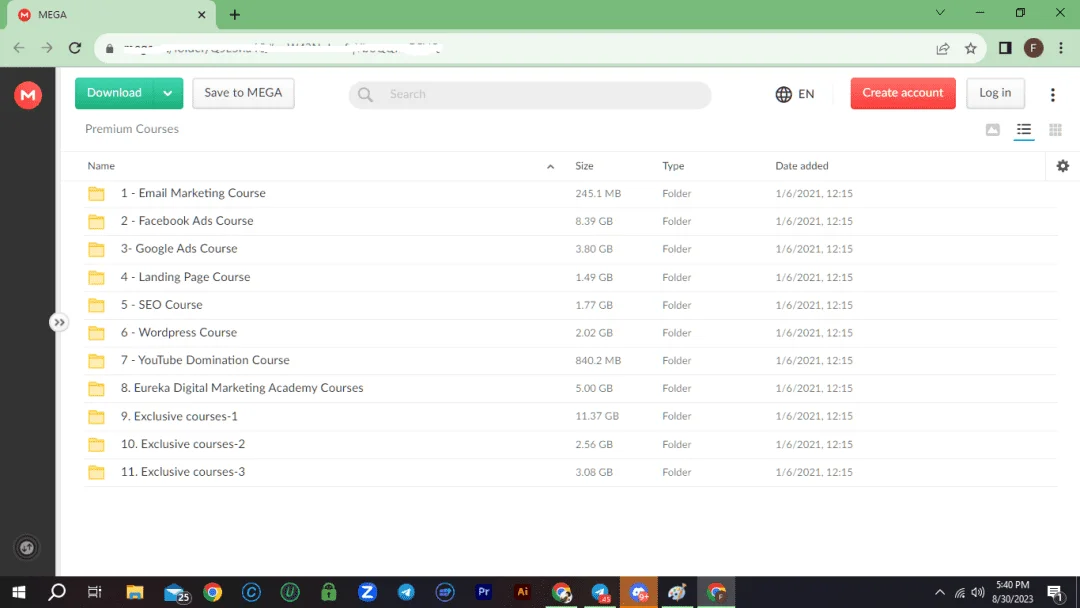The width and height of the screenshot is (1080, 608).
Task: Open Adobe Illustrator from taskbar
Action: [x=523, y=592]
